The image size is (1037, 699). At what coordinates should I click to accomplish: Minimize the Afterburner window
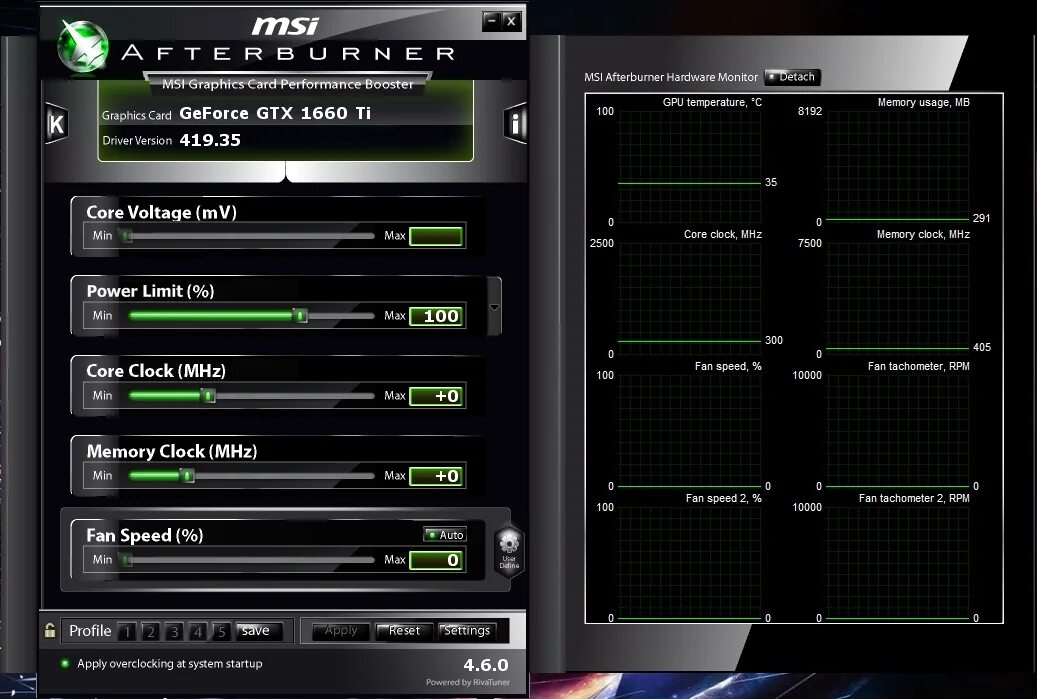[x=491, y=21]
